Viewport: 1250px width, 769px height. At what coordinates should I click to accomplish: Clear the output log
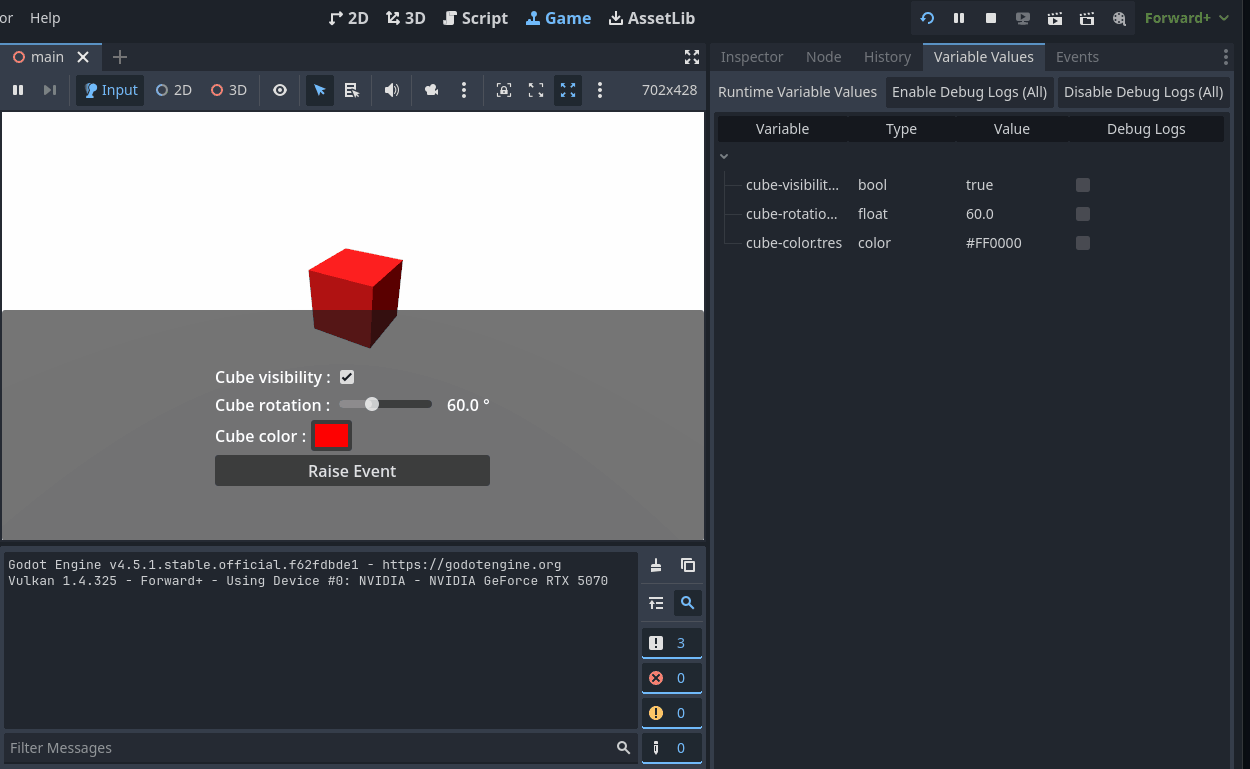click(x=656, y=565)
